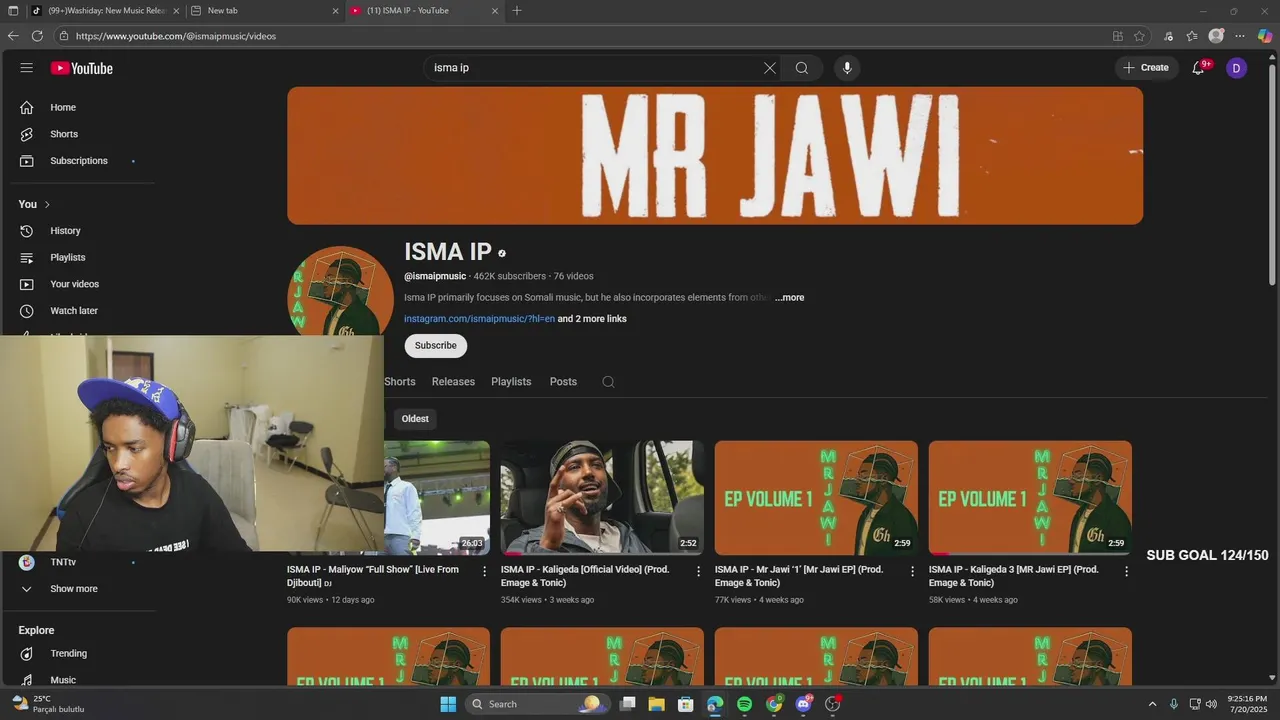The width and height of the screenshot is (1280, 720).
Task: Click the magnifier search button
Action: pos(802,68)
